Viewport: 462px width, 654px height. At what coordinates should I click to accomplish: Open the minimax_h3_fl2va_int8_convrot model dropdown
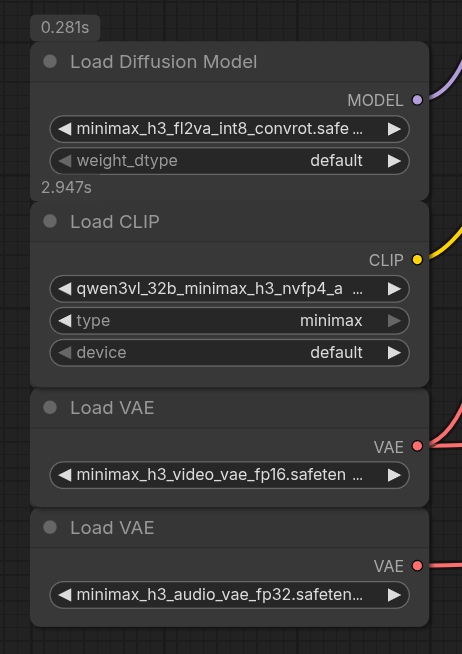point(229,129)
